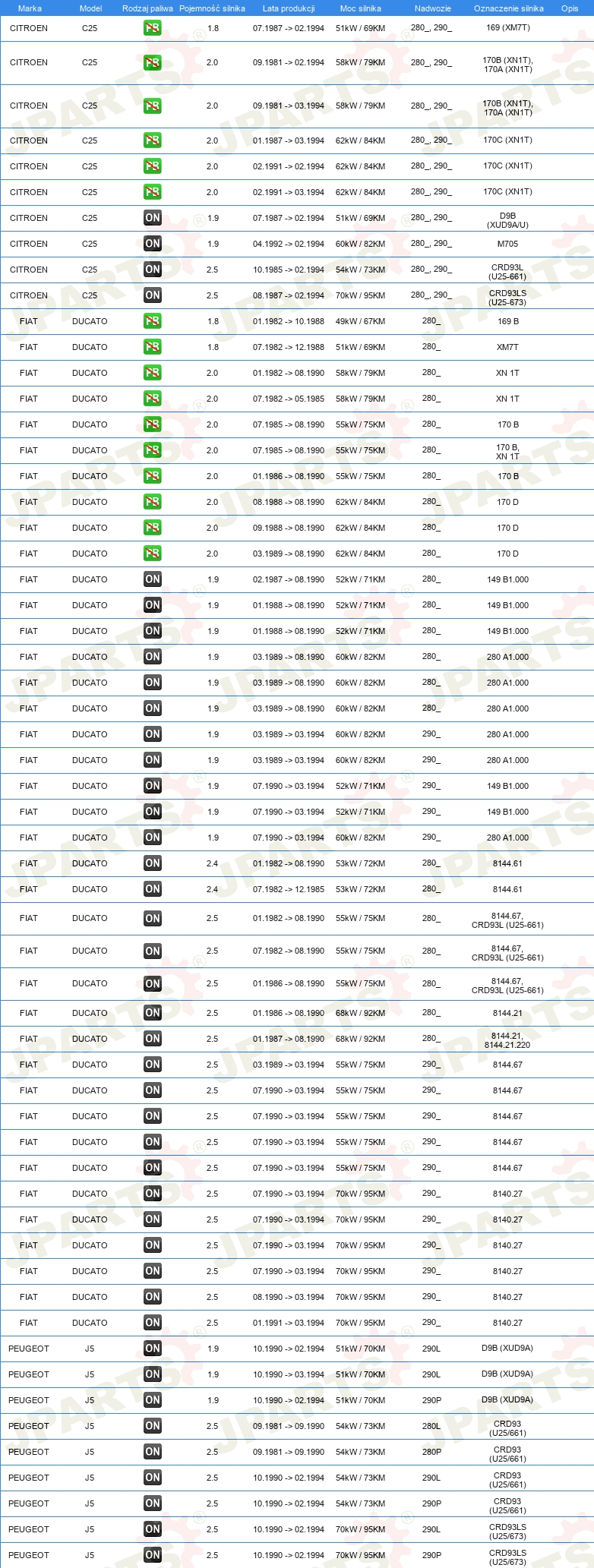Select date '01.1987 -> 08.1990' cell
The width and height of the screenshot is (594, 1568).
tap(289, 1039)
